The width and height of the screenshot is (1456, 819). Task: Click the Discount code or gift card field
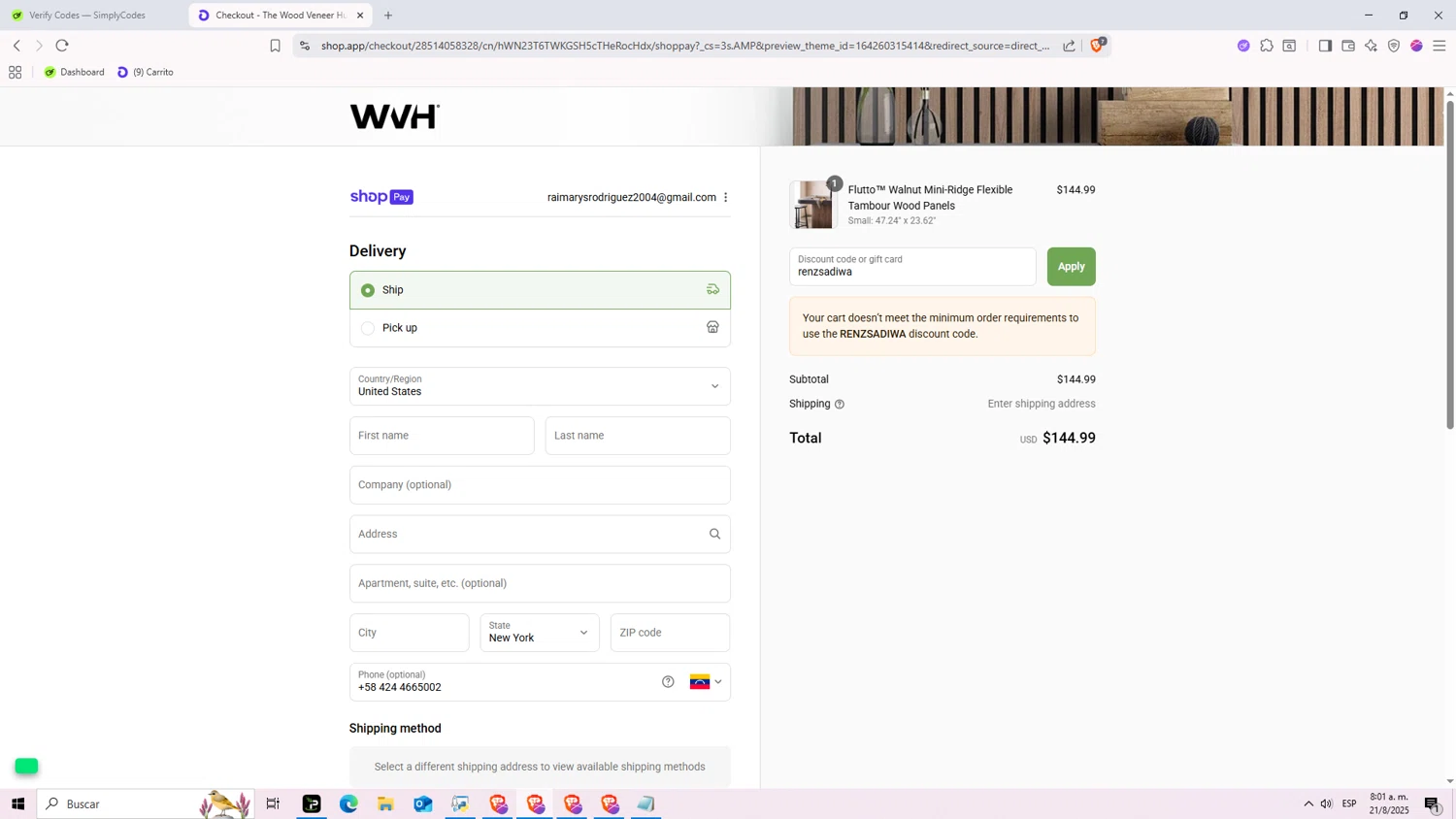point(912,267)
